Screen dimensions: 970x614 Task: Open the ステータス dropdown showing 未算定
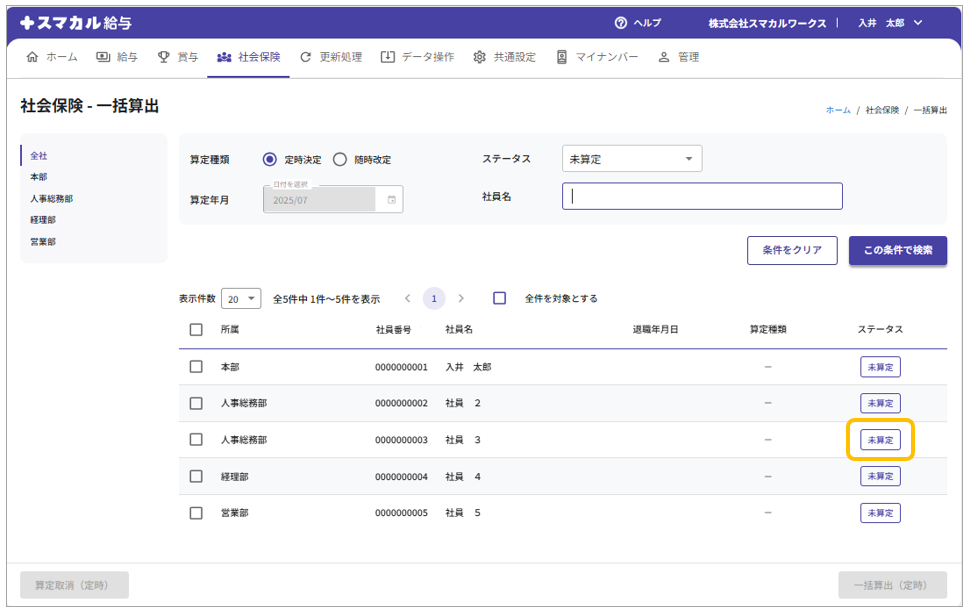(x=632, y=159)
